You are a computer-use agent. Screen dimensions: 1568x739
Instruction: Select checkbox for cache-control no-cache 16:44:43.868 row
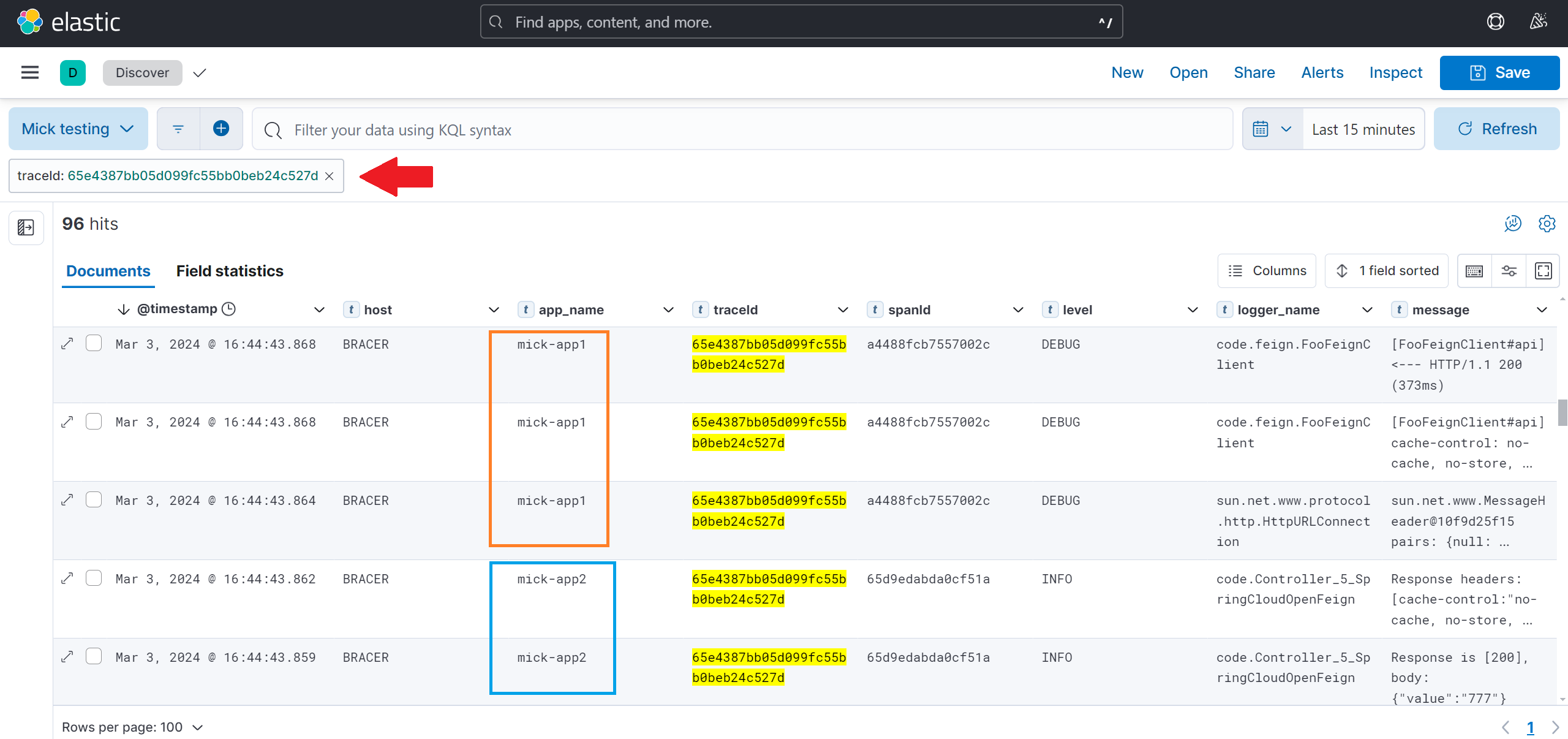94,422
